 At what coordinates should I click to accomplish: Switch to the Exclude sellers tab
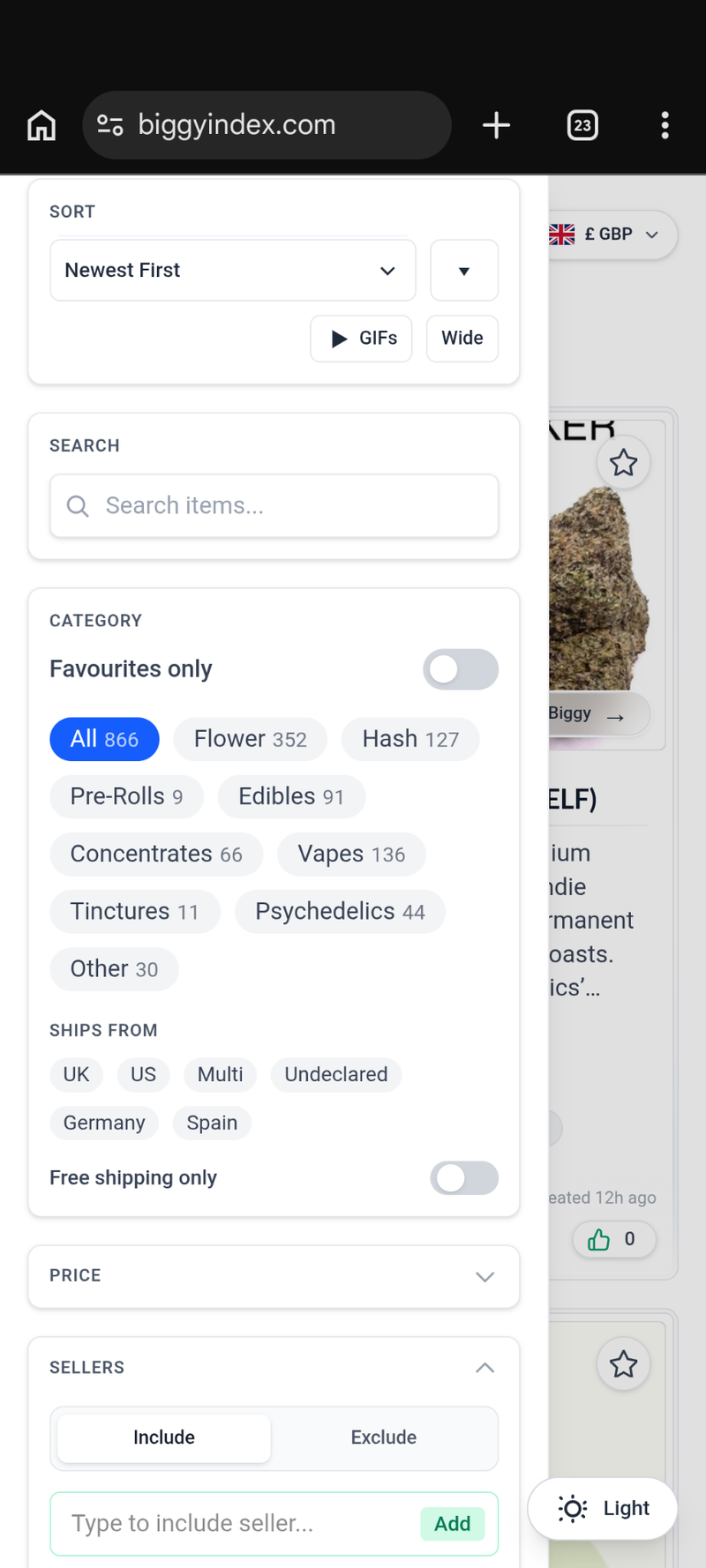click(x=383, y=1437)
